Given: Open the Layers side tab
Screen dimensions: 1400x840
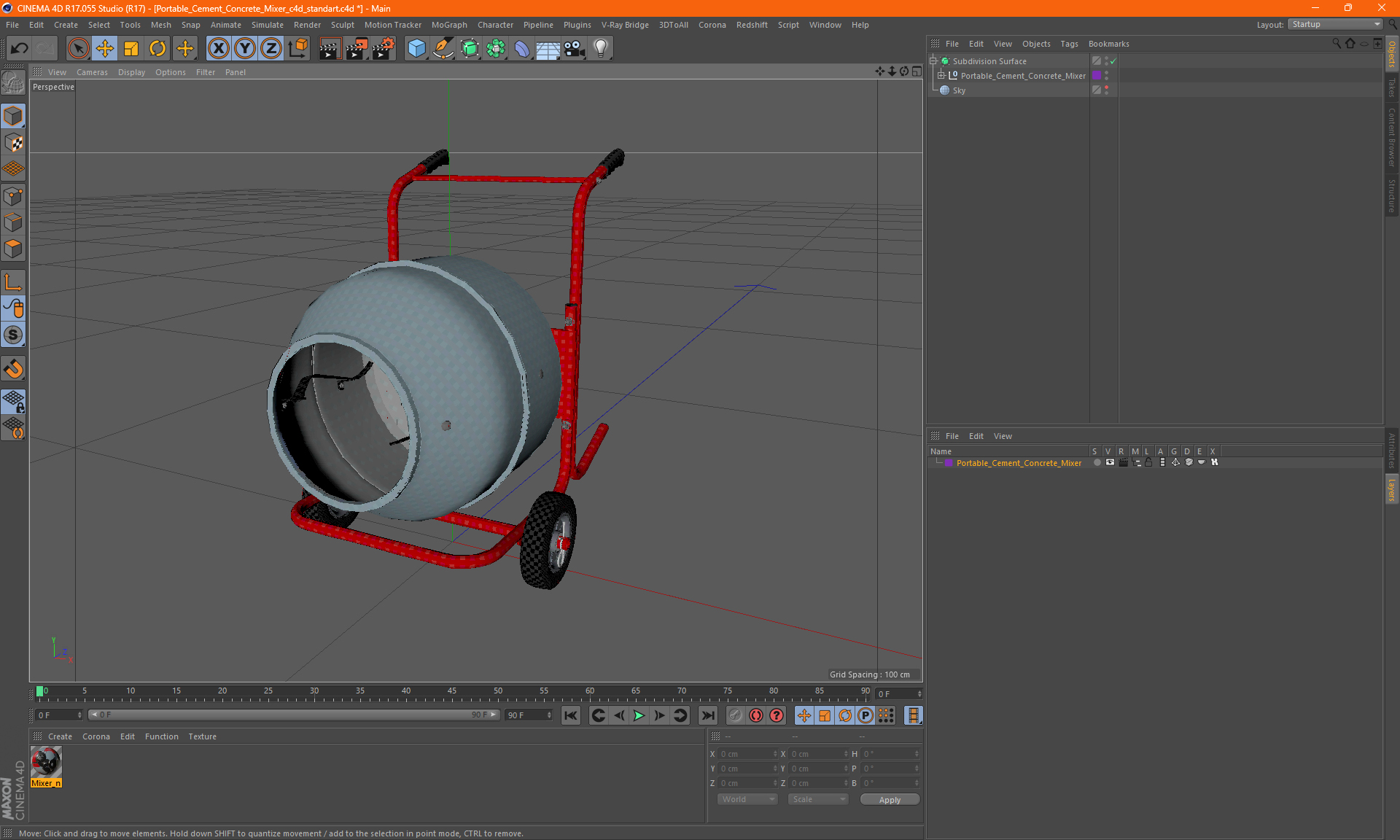Looking at the screenshot, I should coord(1391,489).
